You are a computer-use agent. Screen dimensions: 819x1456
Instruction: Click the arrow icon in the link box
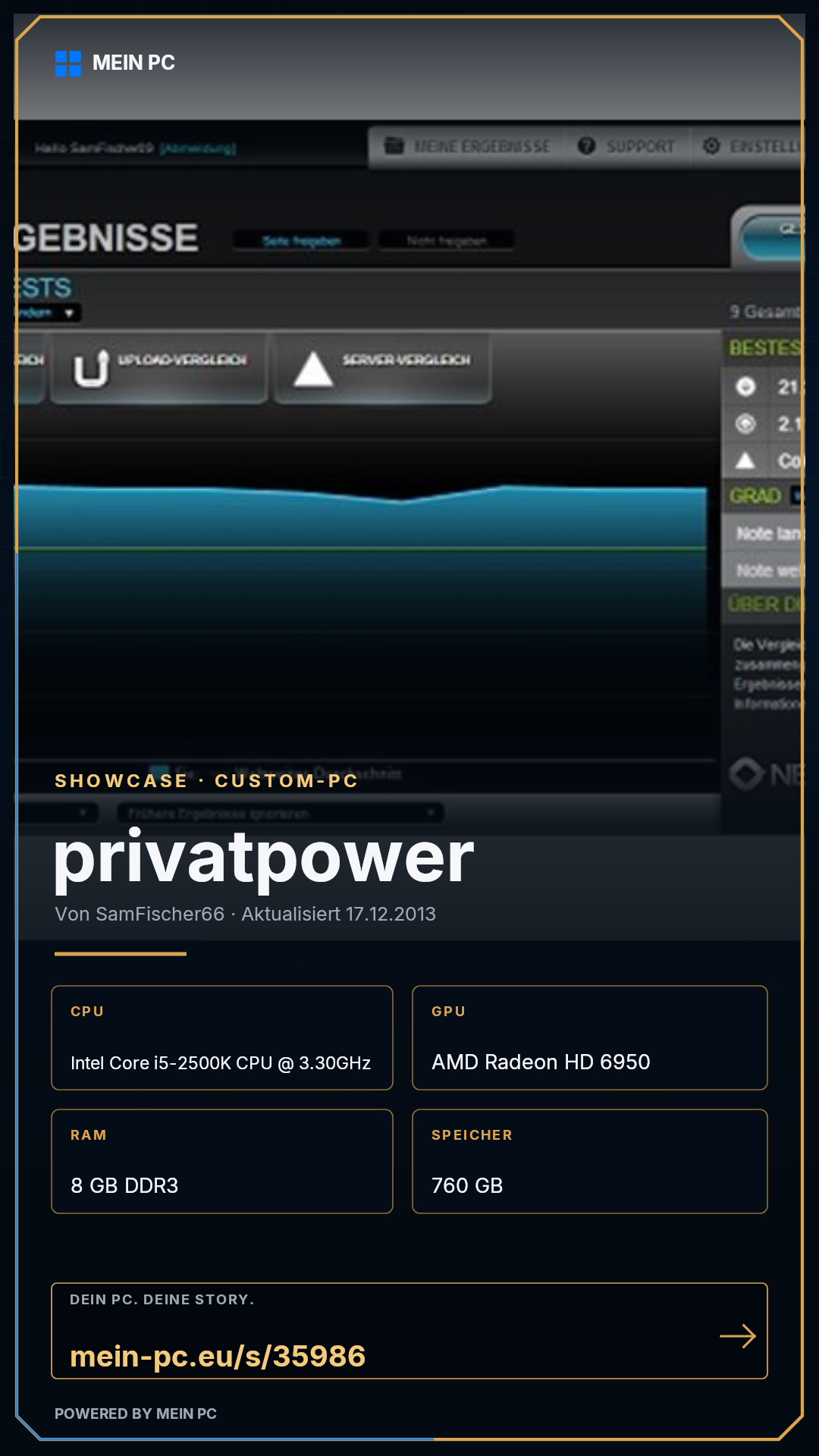[x=738, y=1336]
